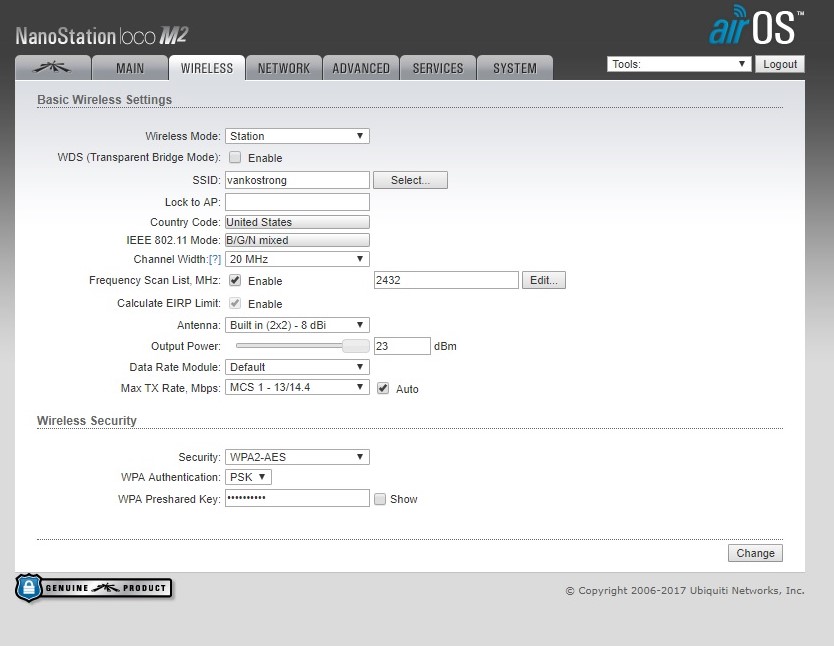The height and width of the screenshot is (646, 834).
Task: Click the Basic Wireless Settings heading
Action: click(x=105, y=99)
